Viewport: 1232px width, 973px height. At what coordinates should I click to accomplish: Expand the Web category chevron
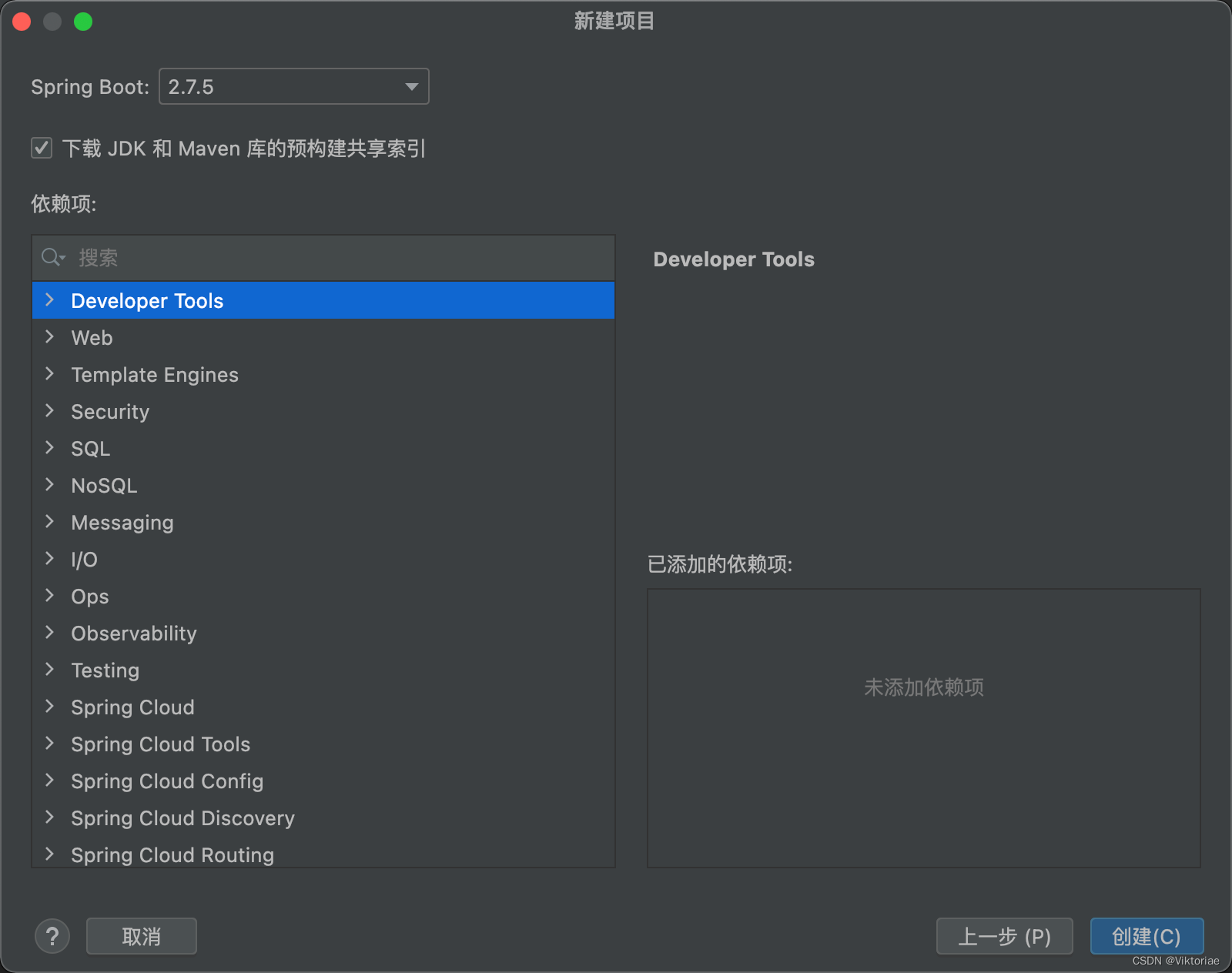50,337
